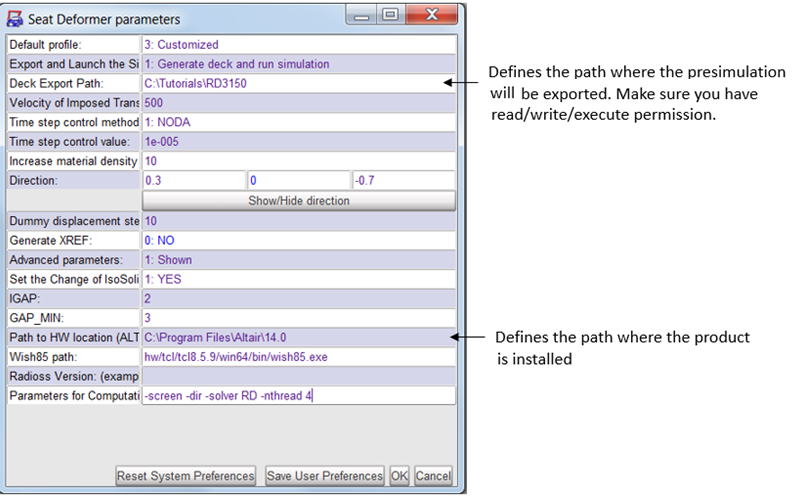Edit the IGAP value field

pyautogui.click(x=298, y=298)
